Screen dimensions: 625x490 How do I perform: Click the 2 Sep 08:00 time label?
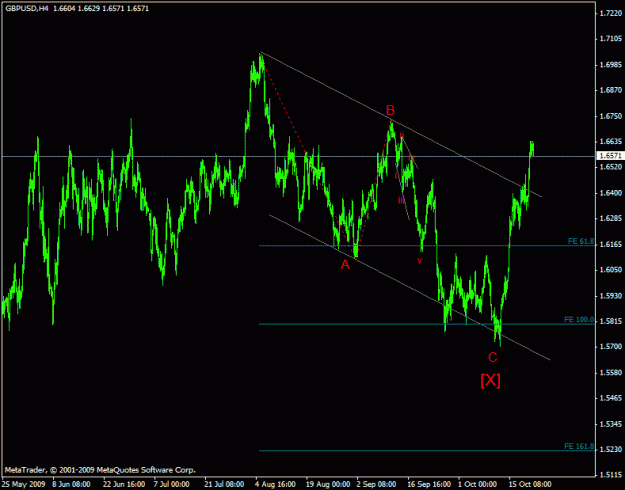(377, 484)
